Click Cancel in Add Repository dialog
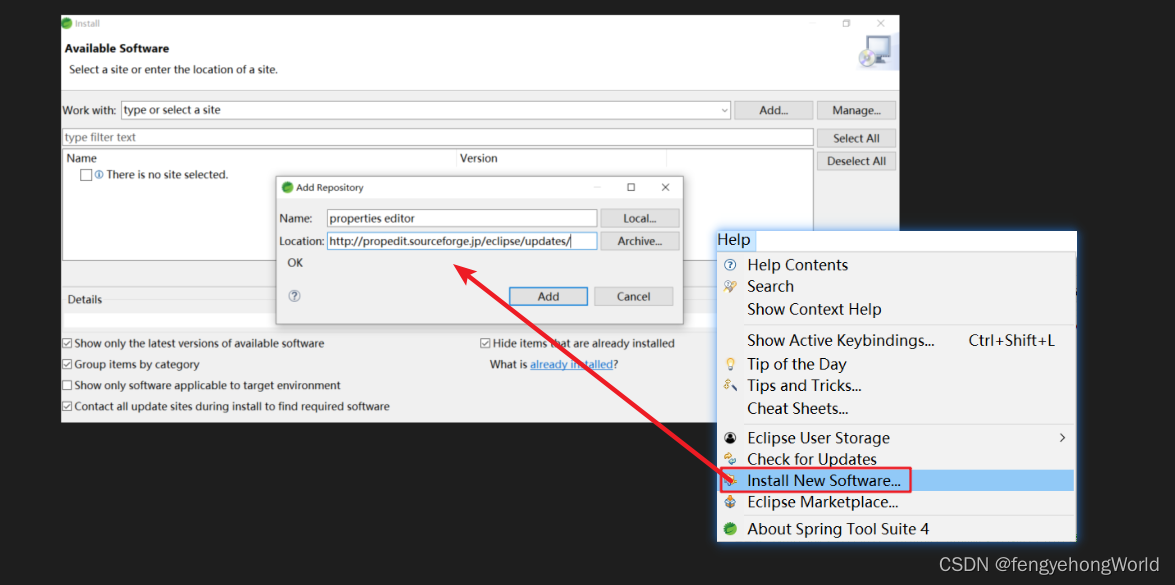Screen dimensions: 1175x585 (633, 296)
